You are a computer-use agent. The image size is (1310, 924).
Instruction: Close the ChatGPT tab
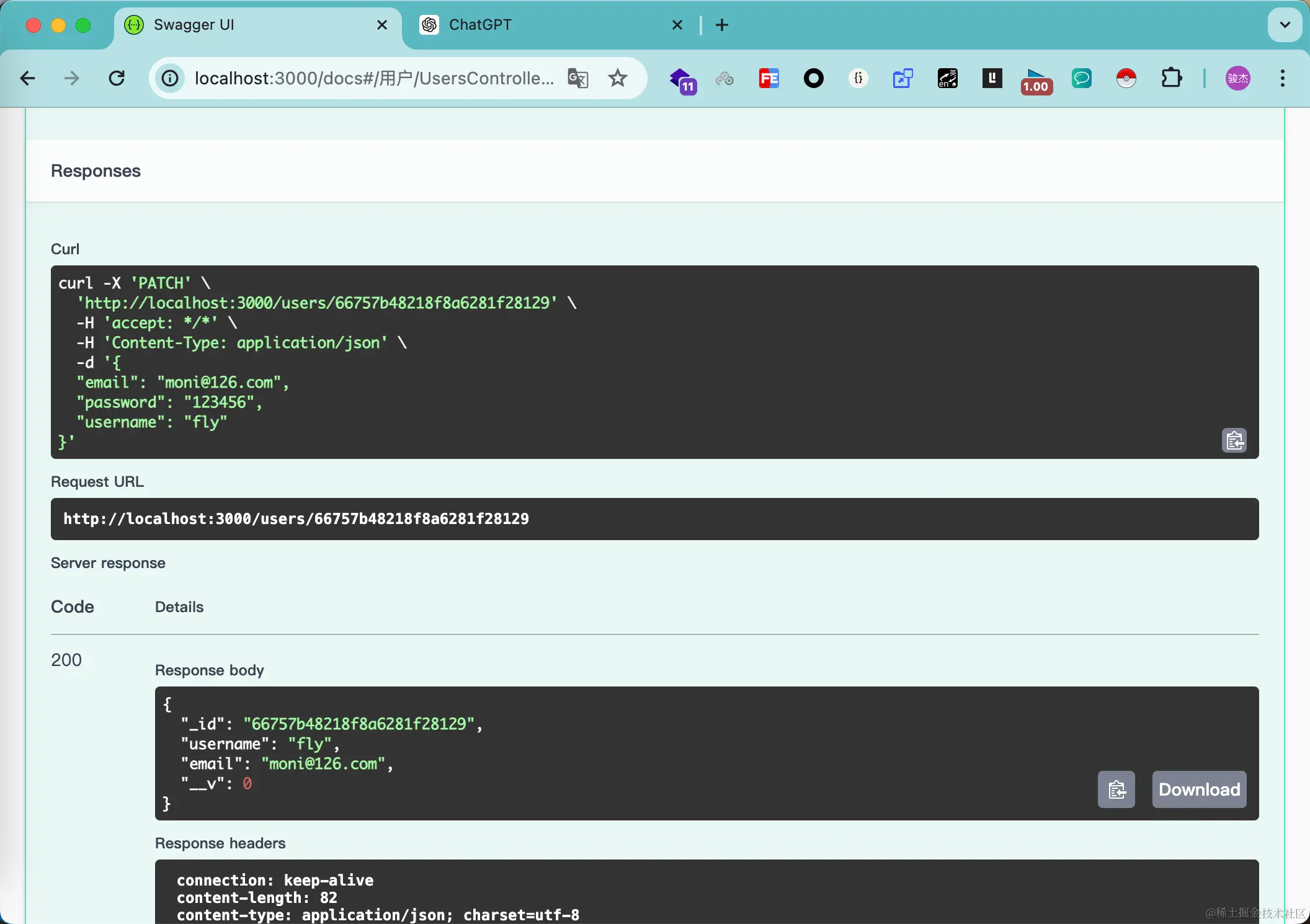(677, 25)
